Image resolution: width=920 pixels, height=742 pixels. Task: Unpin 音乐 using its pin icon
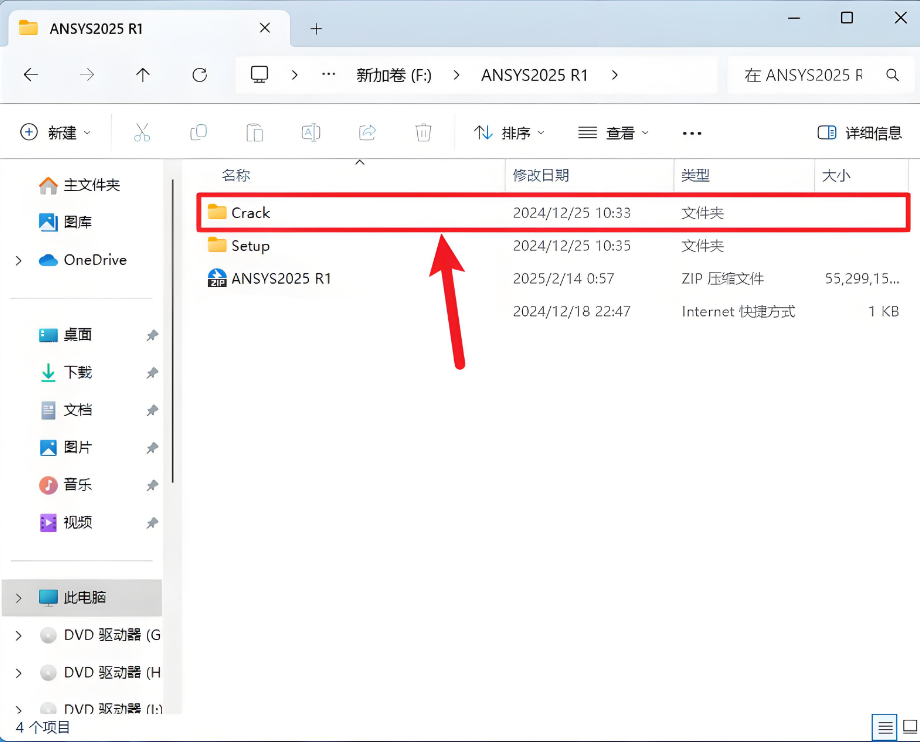click(152, 486)
